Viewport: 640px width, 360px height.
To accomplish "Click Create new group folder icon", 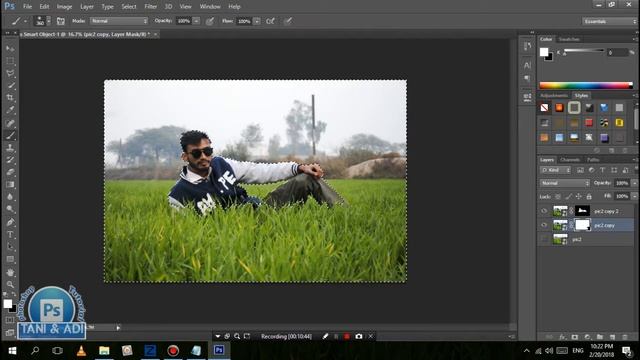I will pyautogui.click(x=600, y=337).
